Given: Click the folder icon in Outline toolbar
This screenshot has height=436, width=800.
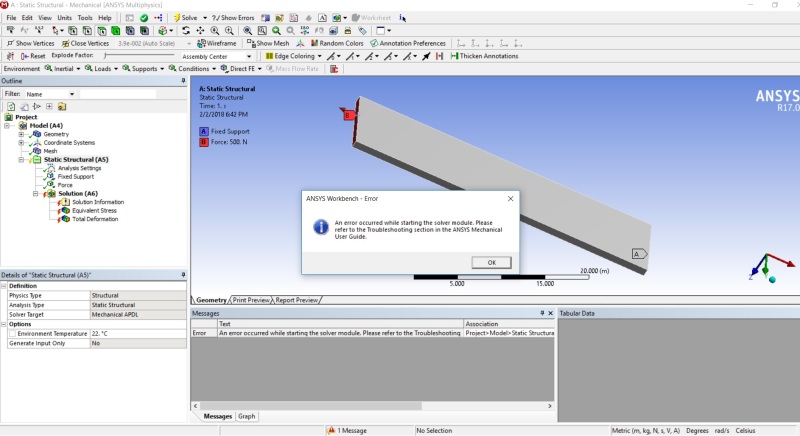Looking at the screenshot, I should click(62, 107).
